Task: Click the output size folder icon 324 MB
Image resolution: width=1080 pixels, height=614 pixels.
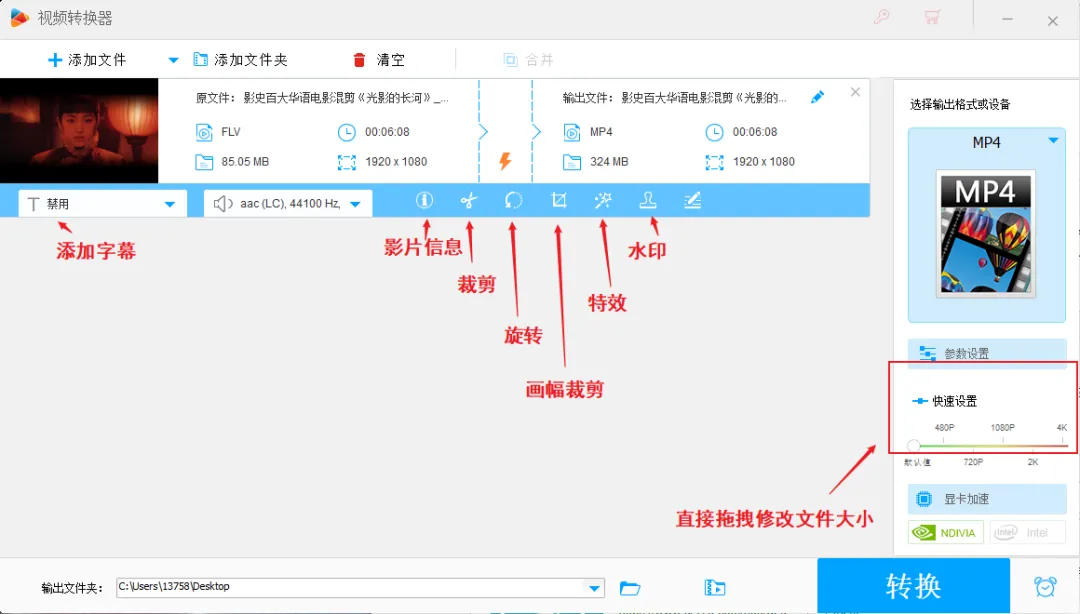Action: tap(572, 162)
